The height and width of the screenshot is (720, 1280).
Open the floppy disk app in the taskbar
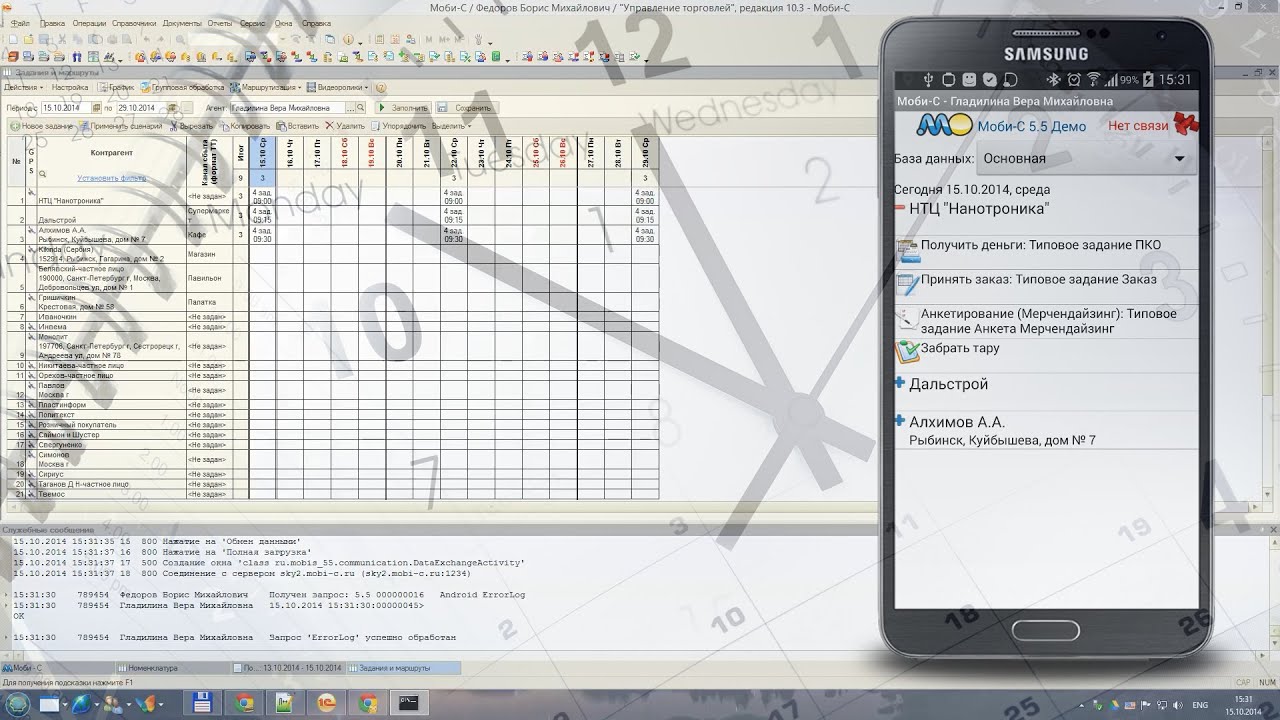click(204, 703)
